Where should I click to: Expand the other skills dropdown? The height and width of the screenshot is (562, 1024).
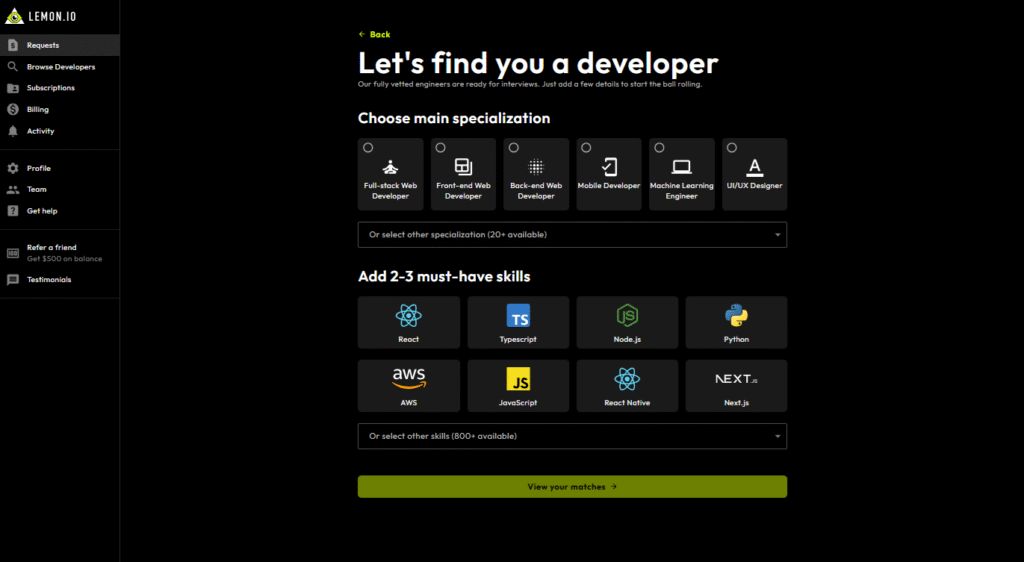[x=572, y=436]
